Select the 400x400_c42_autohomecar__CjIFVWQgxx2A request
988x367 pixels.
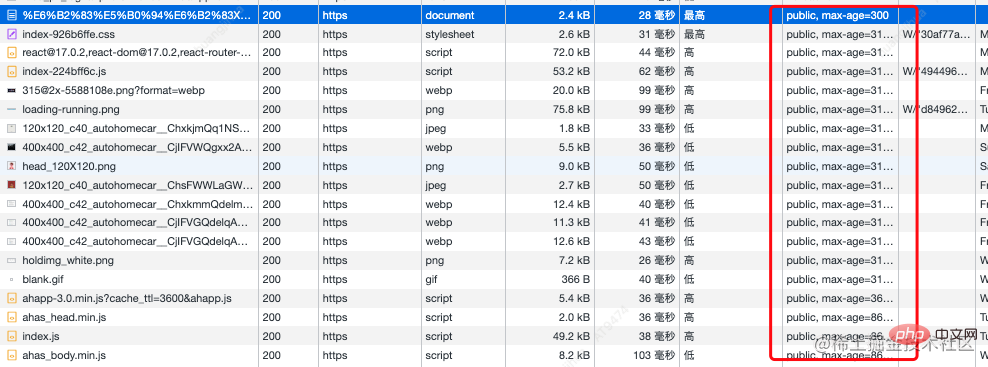tap(137, 147)
